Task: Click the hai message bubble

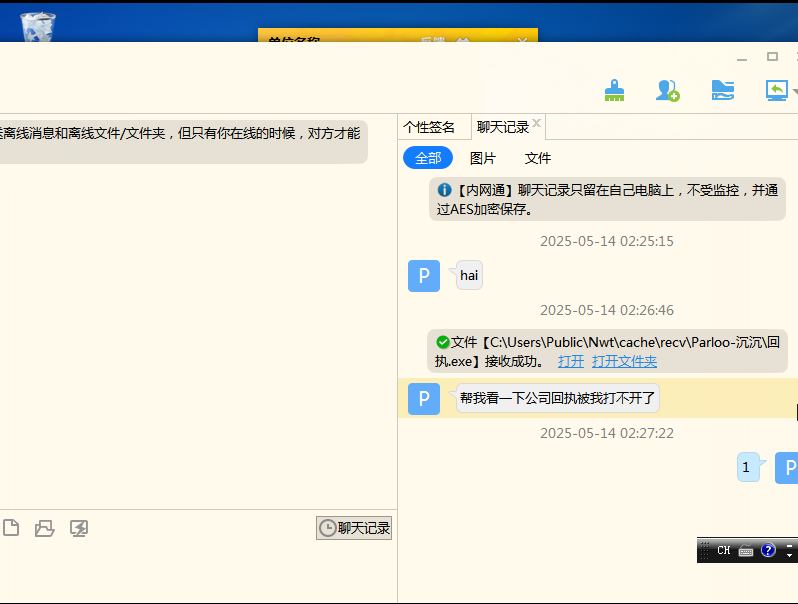Action: [x=469, y=275]
